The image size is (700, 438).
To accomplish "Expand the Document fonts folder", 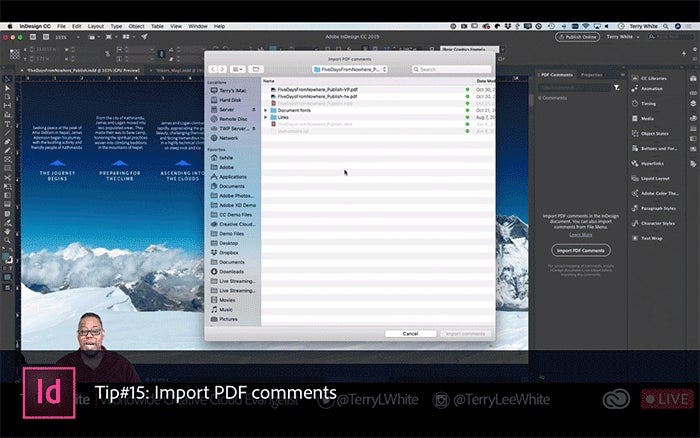I will (x=266, y=109).
